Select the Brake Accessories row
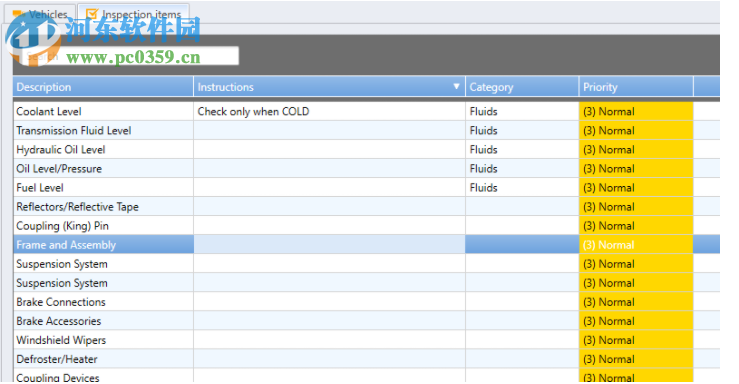 click(x=366, y=321)
